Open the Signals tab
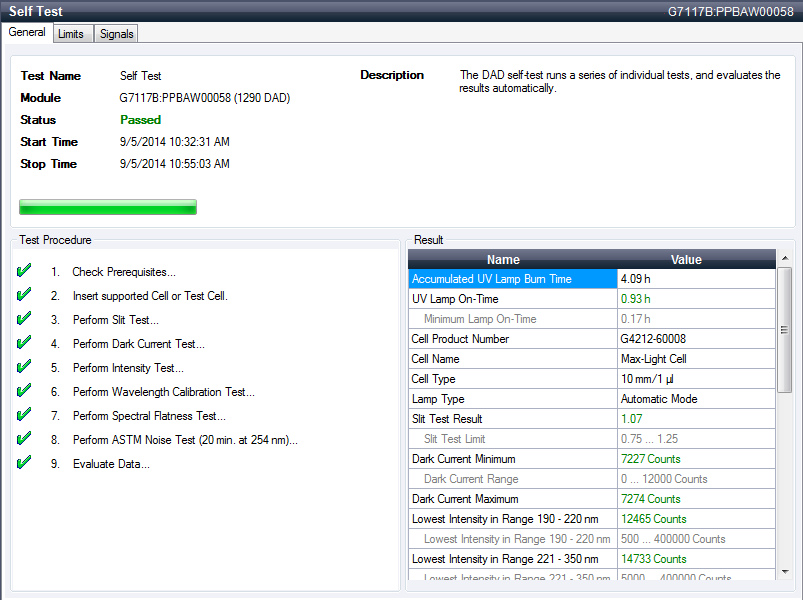803x600 pixels. [116, 33]
